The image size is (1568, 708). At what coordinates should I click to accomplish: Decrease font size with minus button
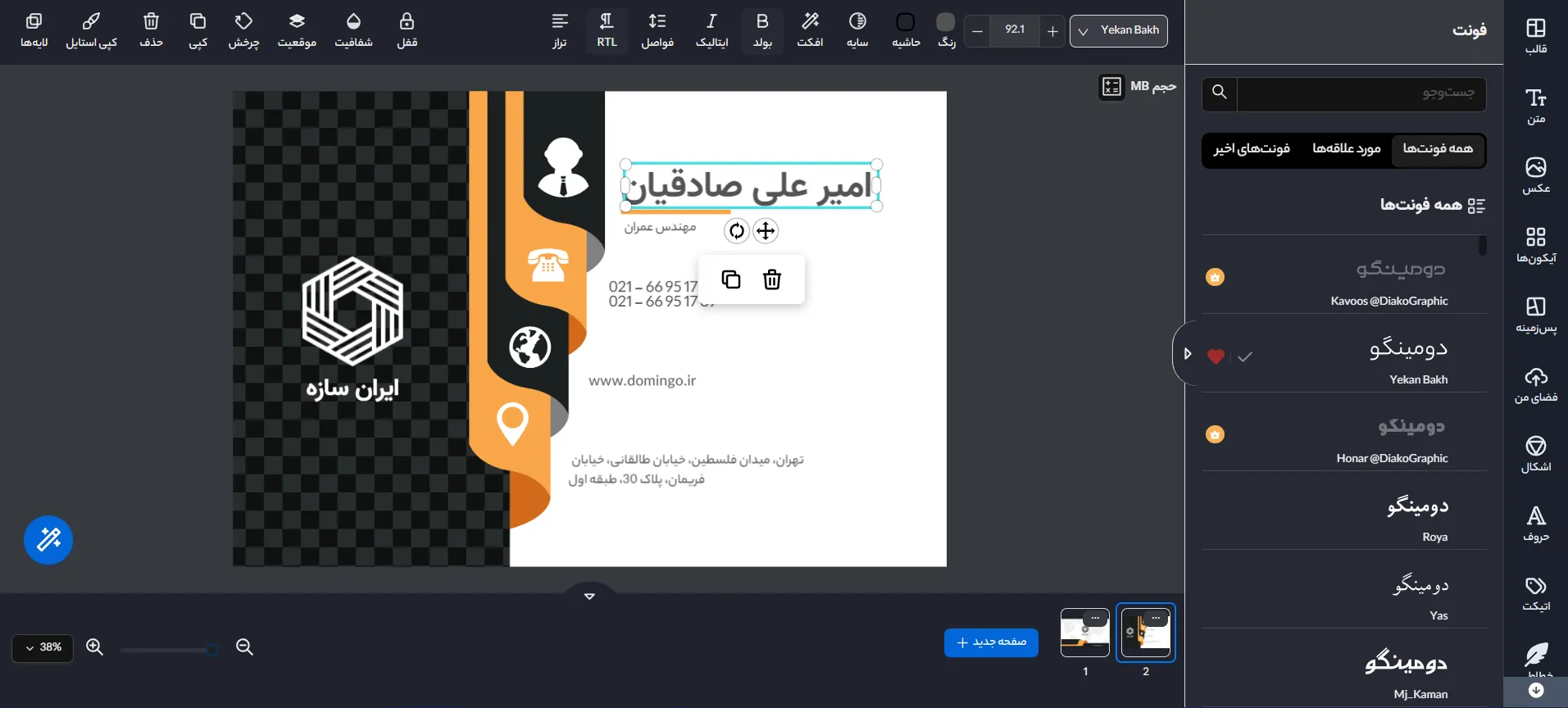977,31
